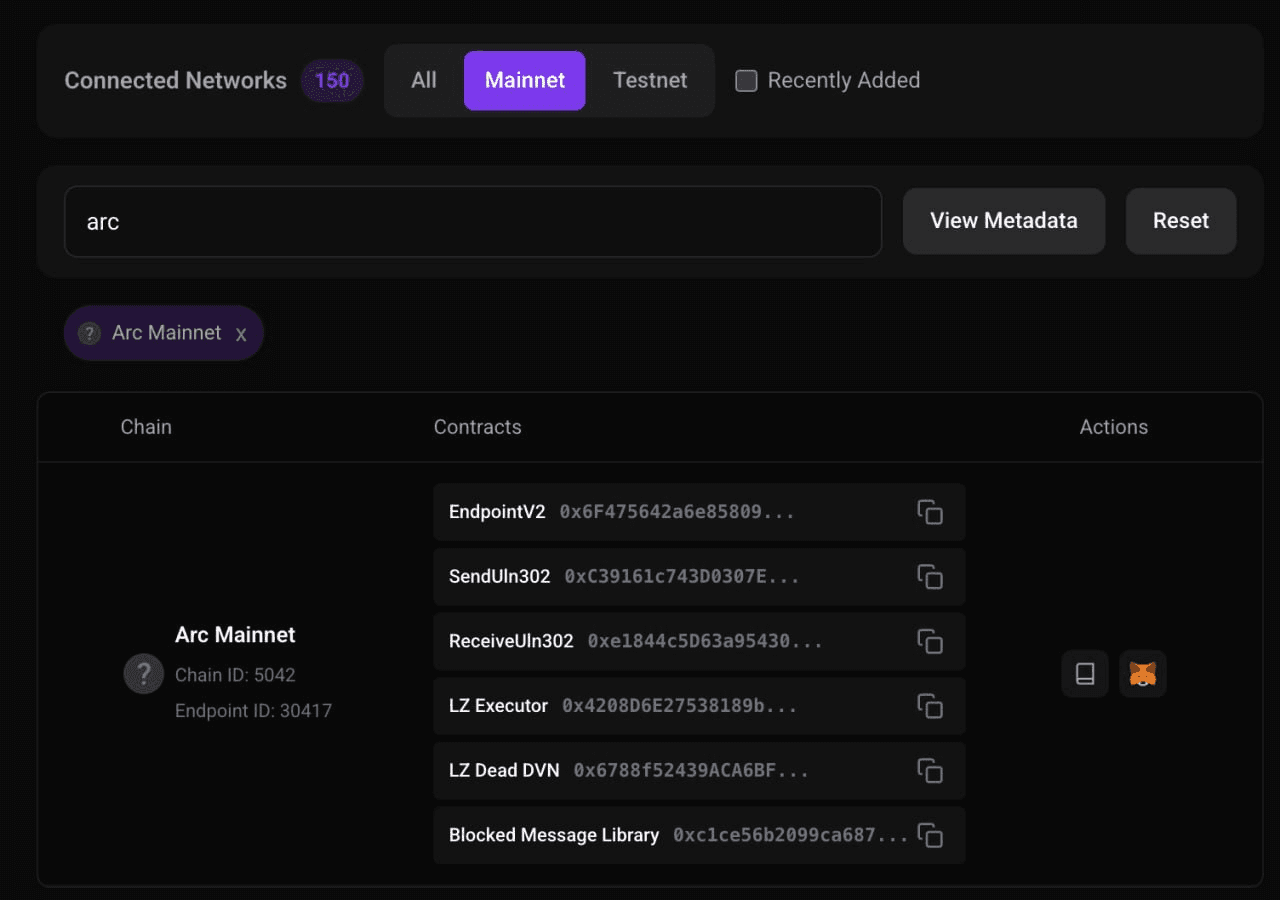
Task: Enable the Recently Added checkbox
Action: (x=746, y=81)
